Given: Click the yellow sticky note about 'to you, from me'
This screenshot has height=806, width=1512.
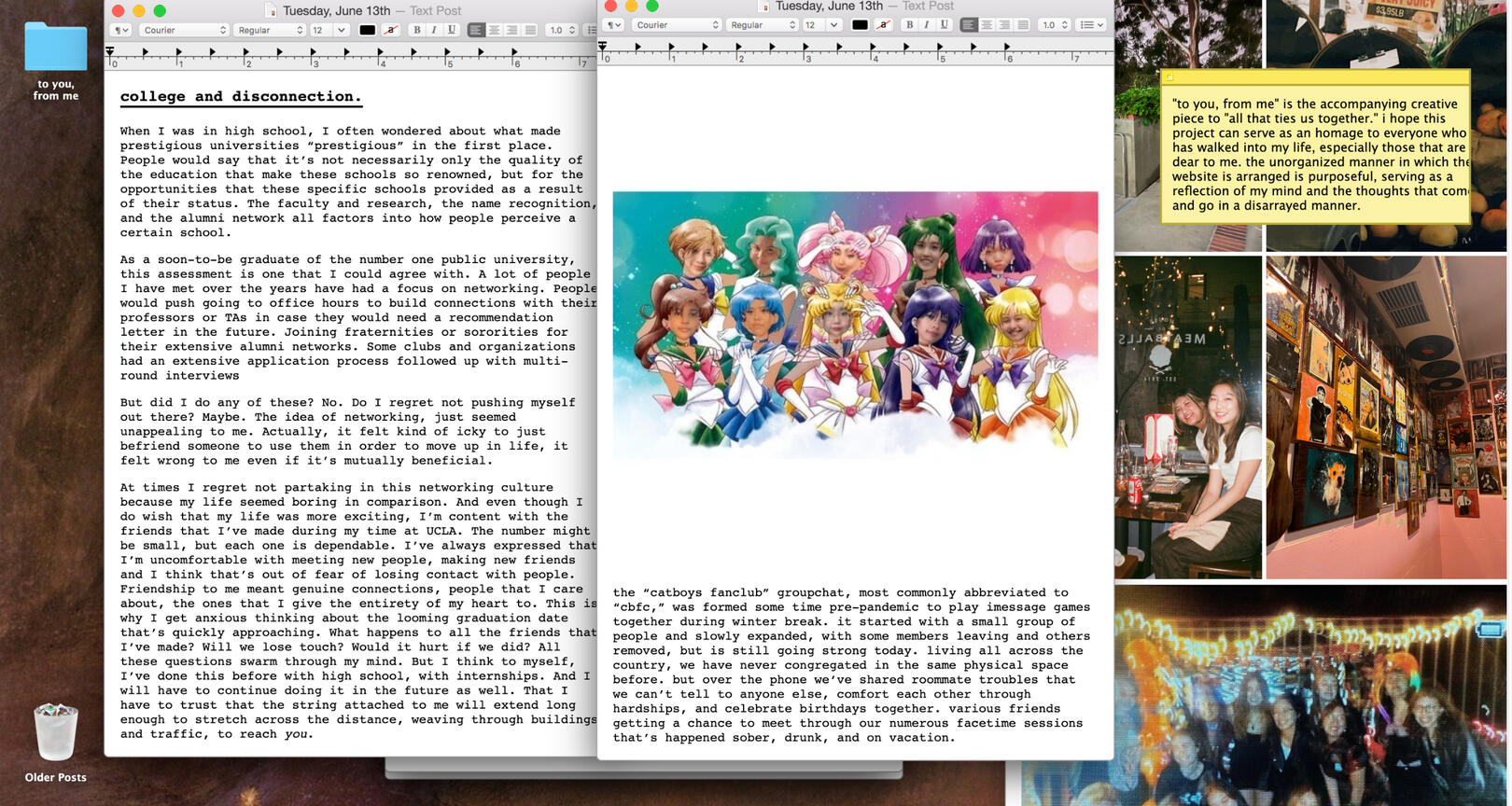Looking at the screenshot, I should [1316, 149].
